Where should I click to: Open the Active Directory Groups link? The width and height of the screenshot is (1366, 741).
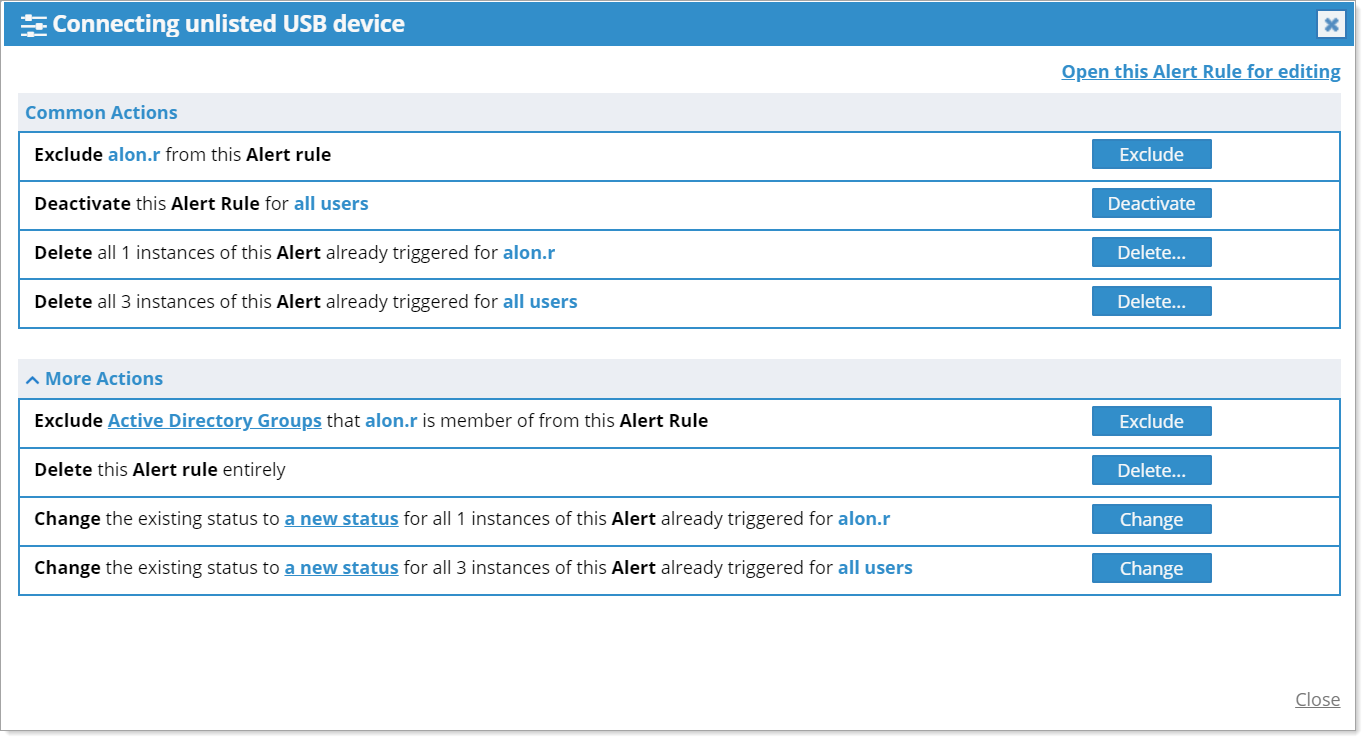point(214,421)
